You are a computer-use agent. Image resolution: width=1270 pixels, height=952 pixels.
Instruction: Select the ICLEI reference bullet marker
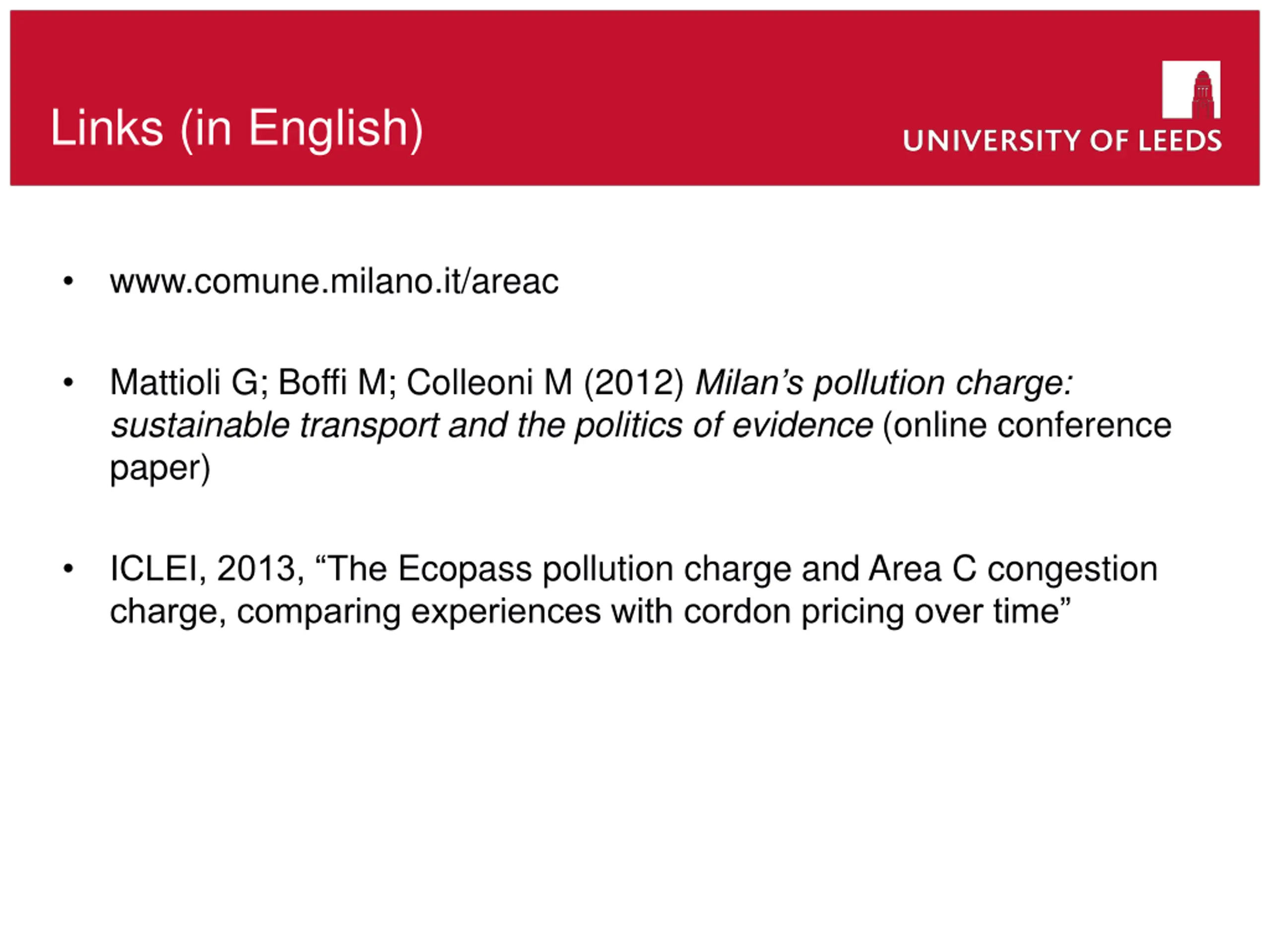[x=68, y=569]
